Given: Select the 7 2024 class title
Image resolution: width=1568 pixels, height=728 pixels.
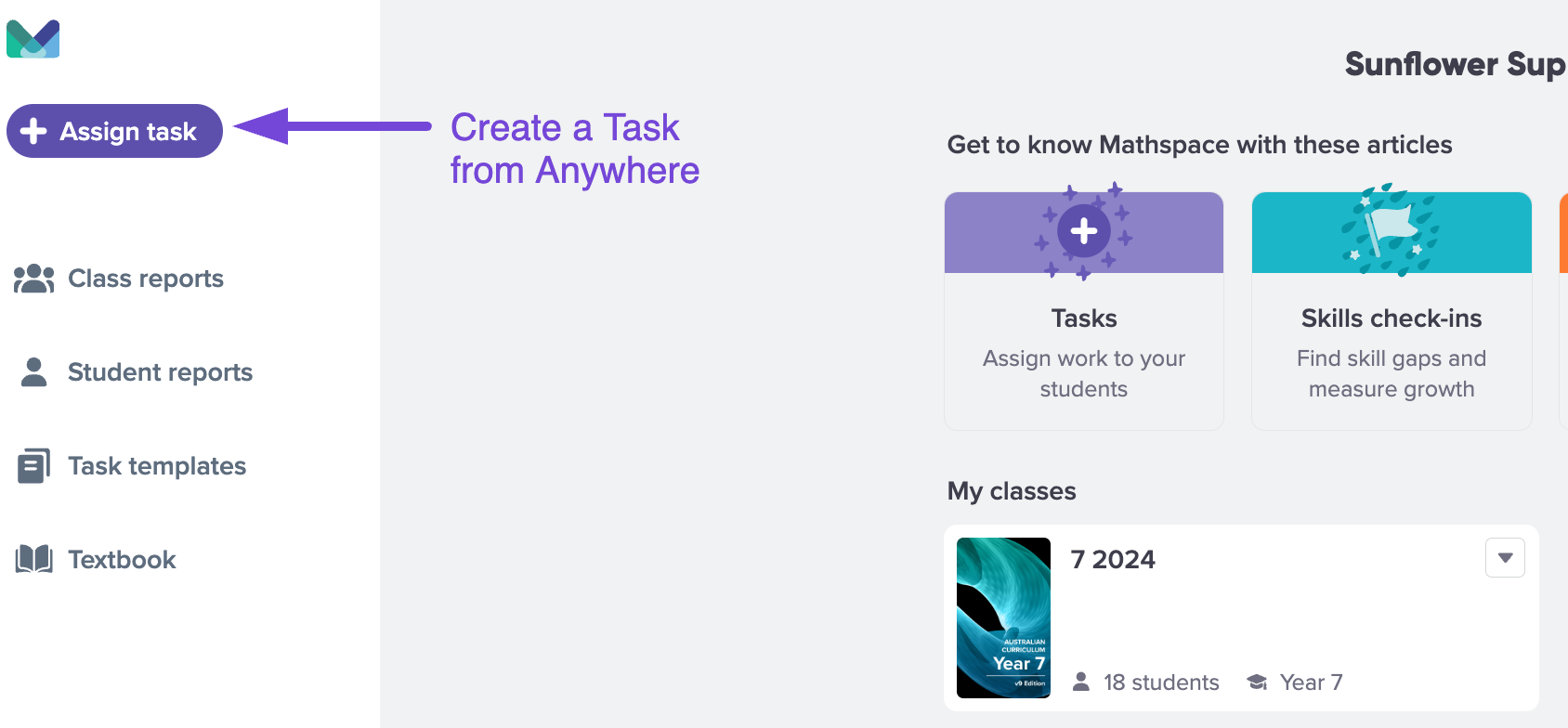Looking at the screenshot, I should pyautogui.click(x=1113, y=560).
